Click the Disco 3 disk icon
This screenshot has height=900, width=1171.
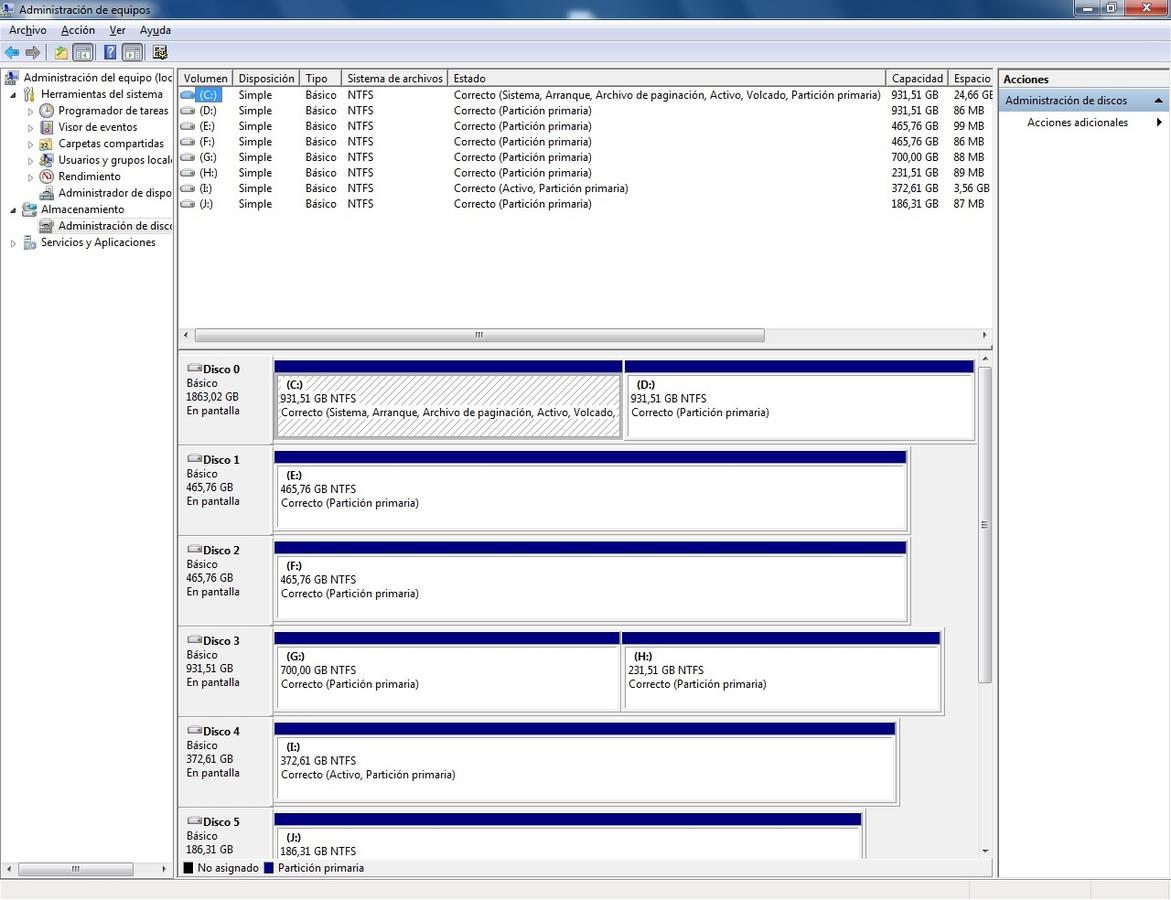coord(194,641)
